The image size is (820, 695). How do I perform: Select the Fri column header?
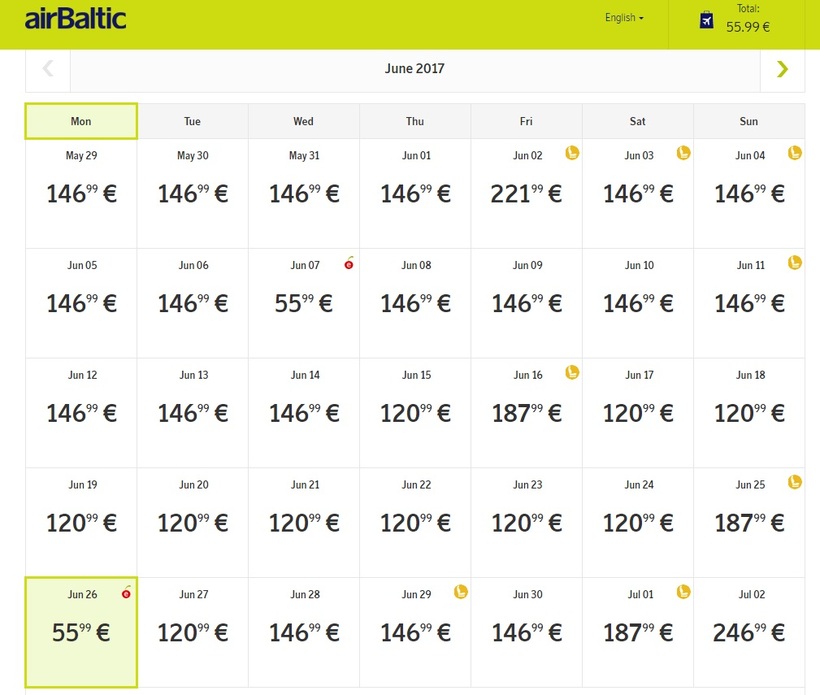point(527,121)
